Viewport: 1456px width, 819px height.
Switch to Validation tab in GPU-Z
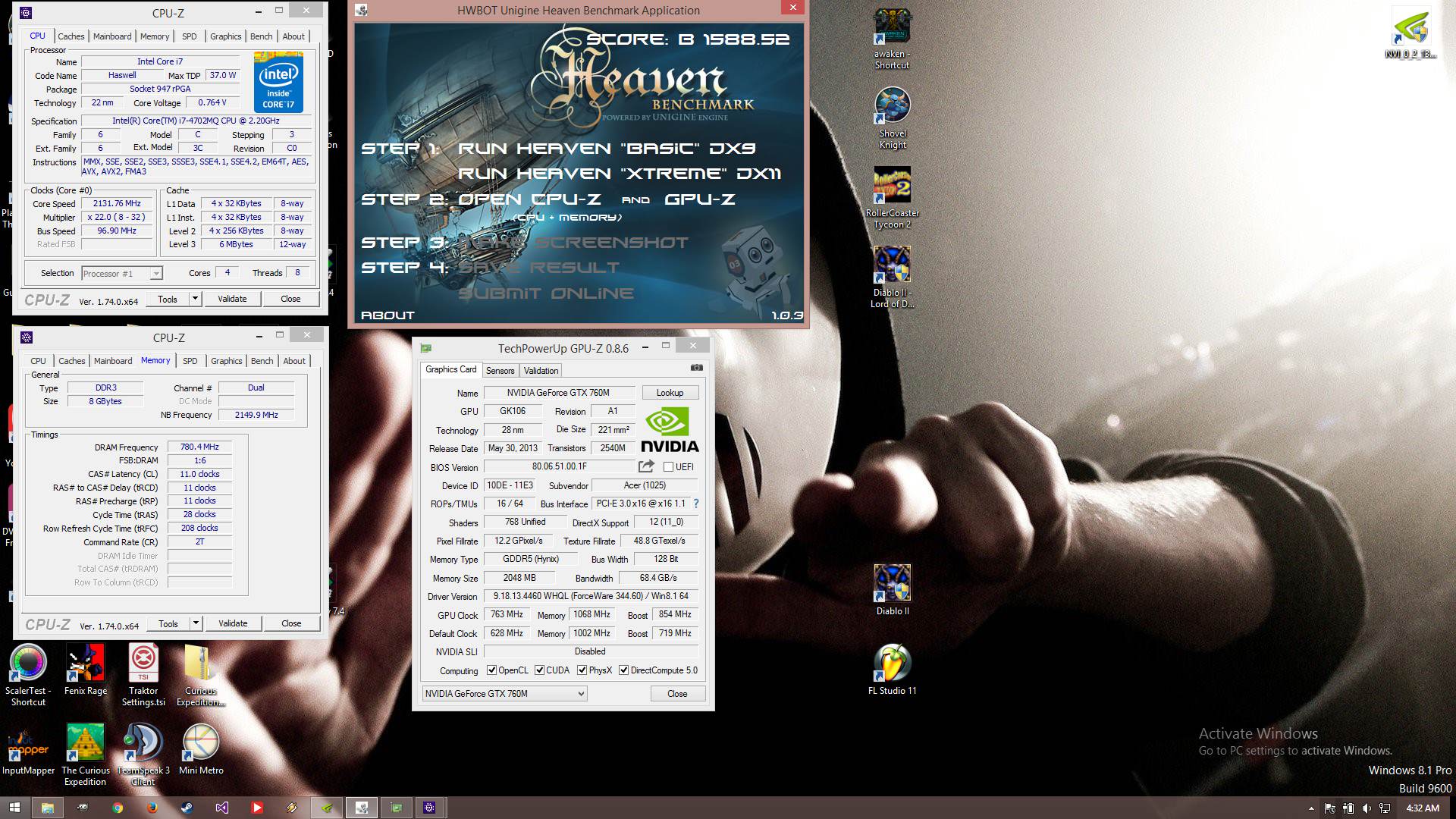tap(541, 371)
